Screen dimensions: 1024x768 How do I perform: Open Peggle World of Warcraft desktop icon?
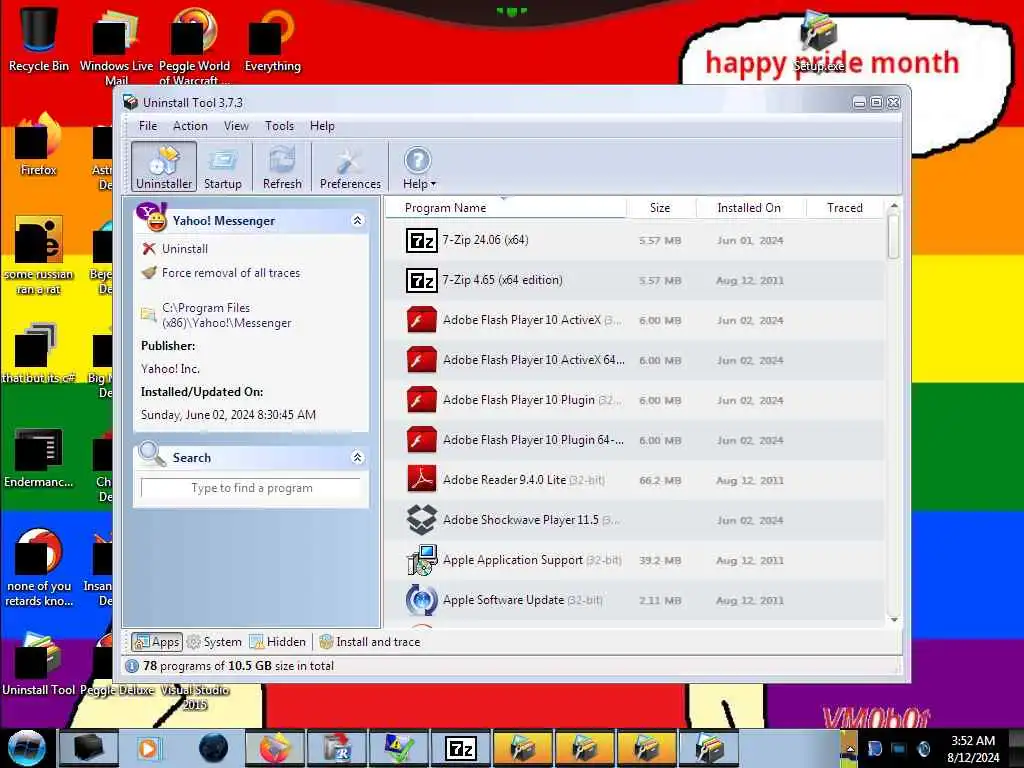[195, 46]
